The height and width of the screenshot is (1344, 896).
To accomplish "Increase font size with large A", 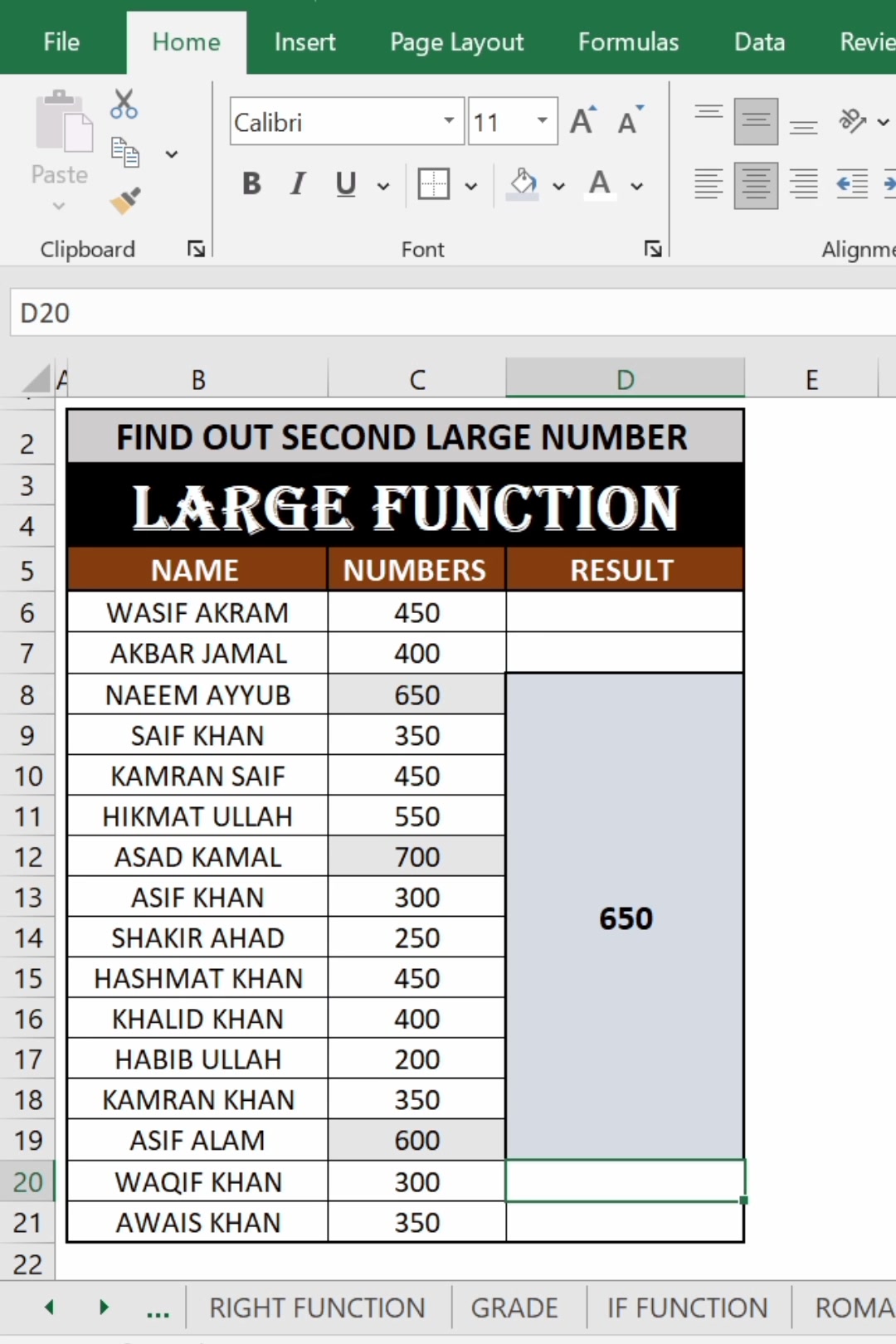I will coord(583,121).
